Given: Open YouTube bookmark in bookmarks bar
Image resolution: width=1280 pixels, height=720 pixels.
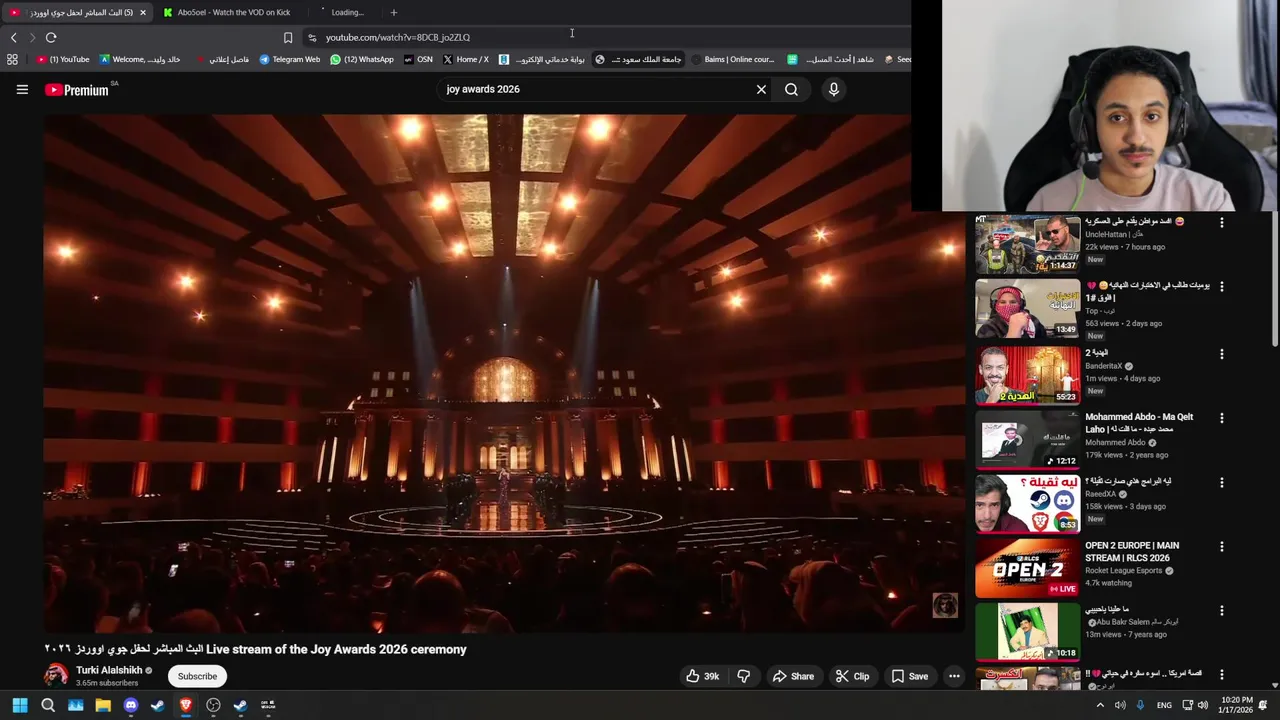Looking at the screenshot, I should tap(63, 59).
